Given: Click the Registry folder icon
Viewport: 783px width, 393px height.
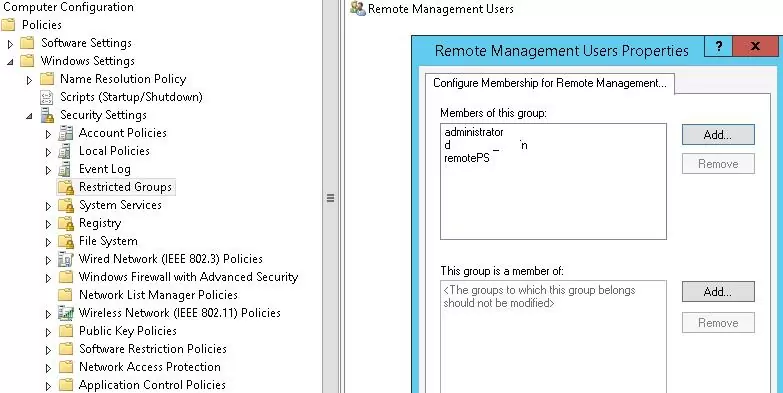Looking at the screenshot, I should (x=65, y=223).
